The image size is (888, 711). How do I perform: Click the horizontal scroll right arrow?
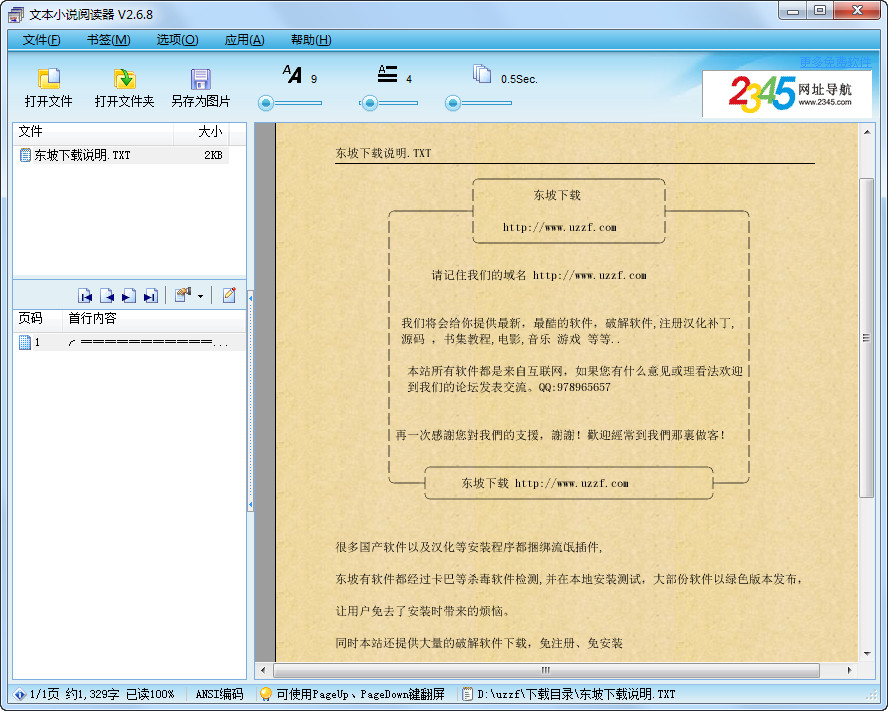849,670
